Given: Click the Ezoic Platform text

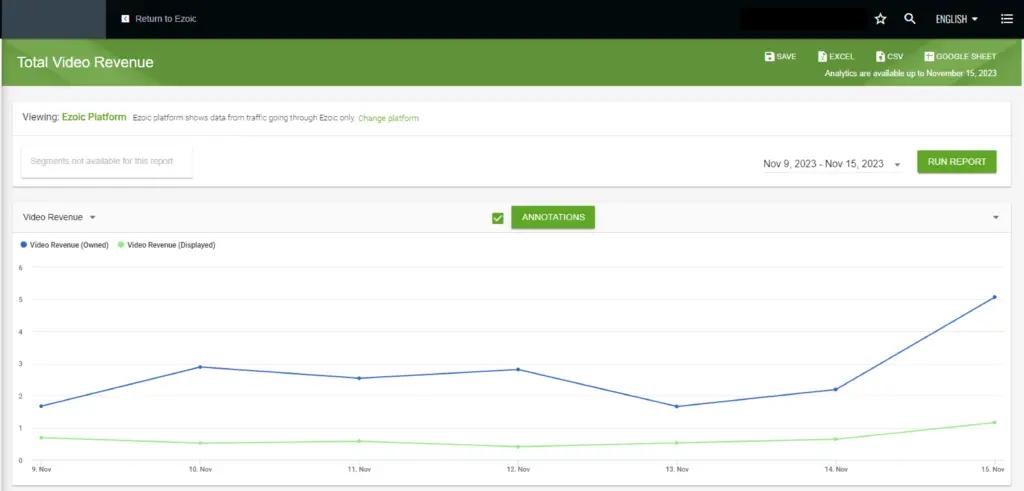Looking at the screenshot, I should pyautogui.click(x=94, y=118).
